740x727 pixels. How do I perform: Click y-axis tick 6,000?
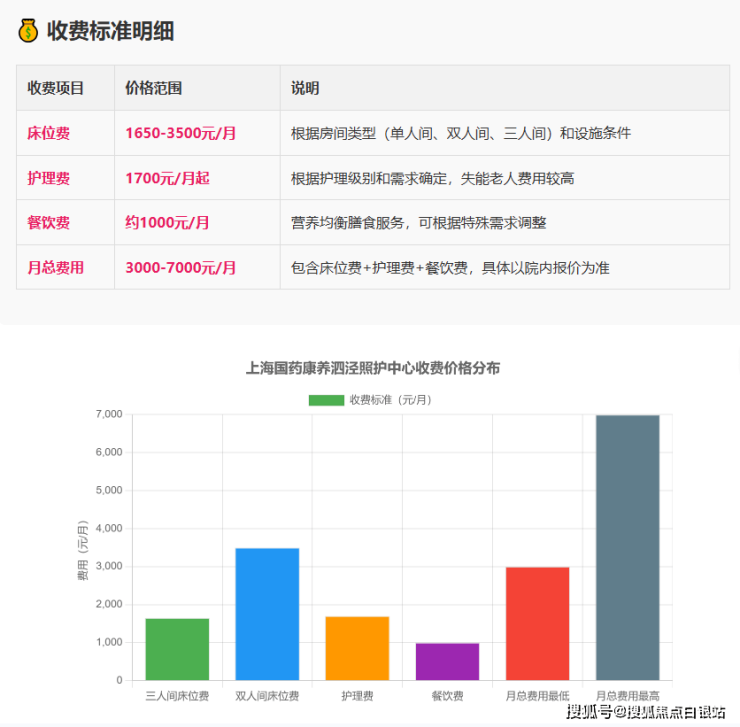click(x=109, y=452)
